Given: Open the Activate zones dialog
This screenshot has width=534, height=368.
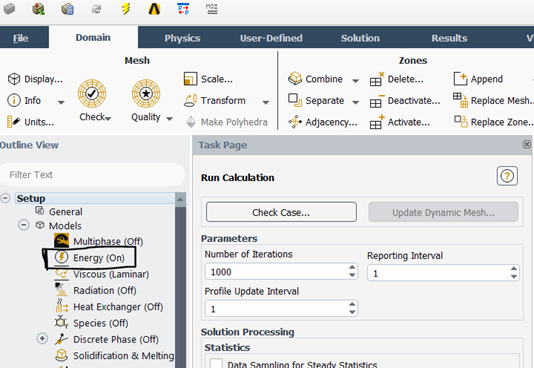Looking at the screenshot, I should coord(400,122).
